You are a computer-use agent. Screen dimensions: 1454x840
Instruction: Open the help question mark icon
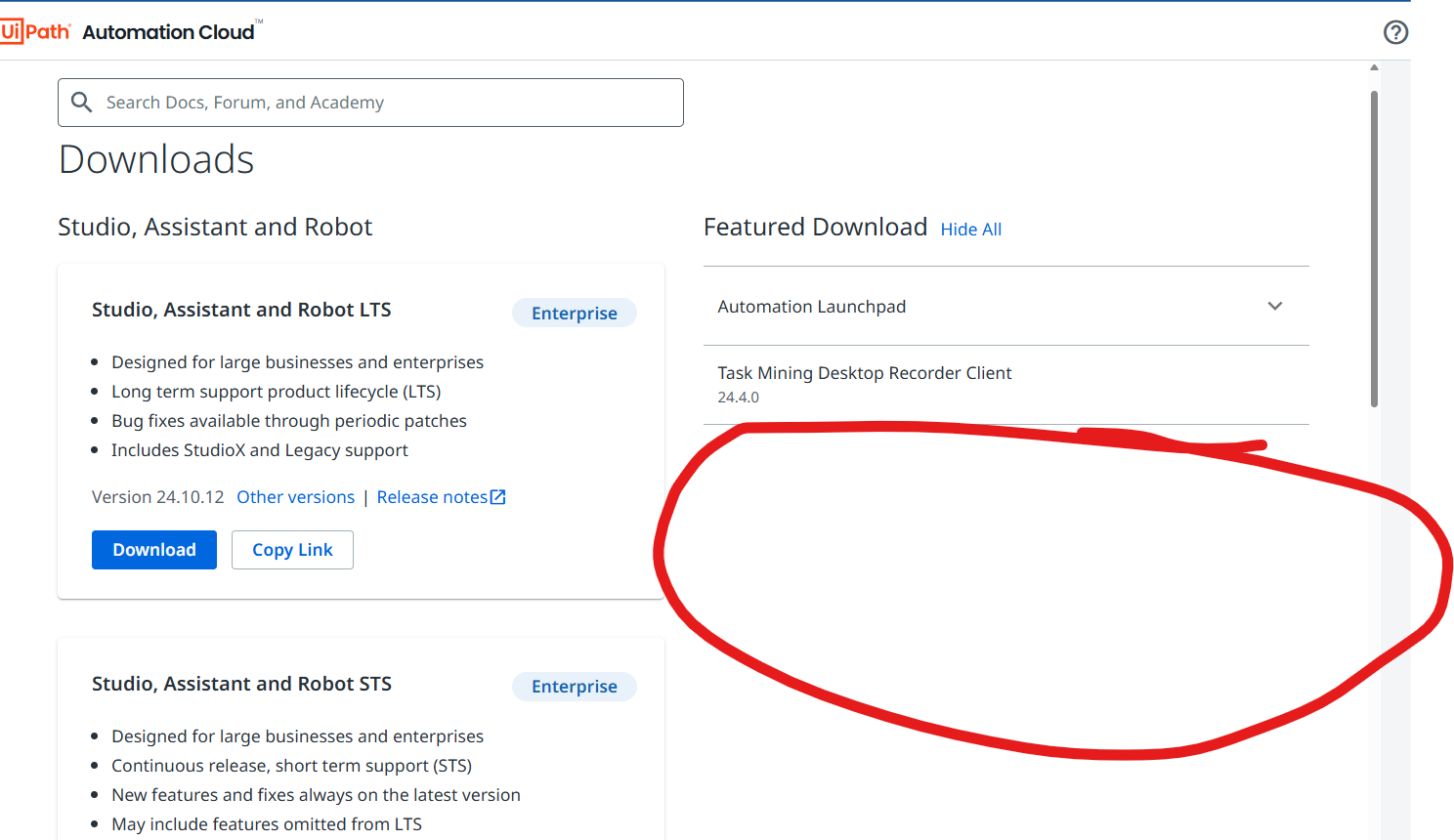[1395, 32]
